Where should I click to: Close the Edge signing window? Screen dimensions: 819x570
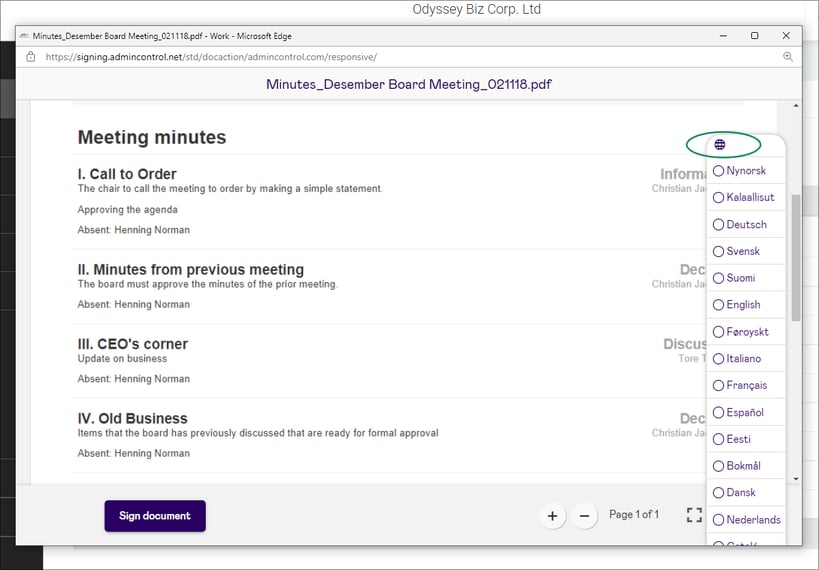pyautogui.click(x=786, y=36)
